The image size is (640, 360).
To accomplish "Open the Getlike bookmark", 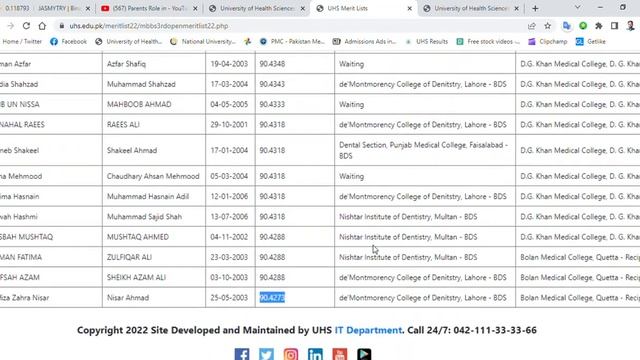I will 591,41.
